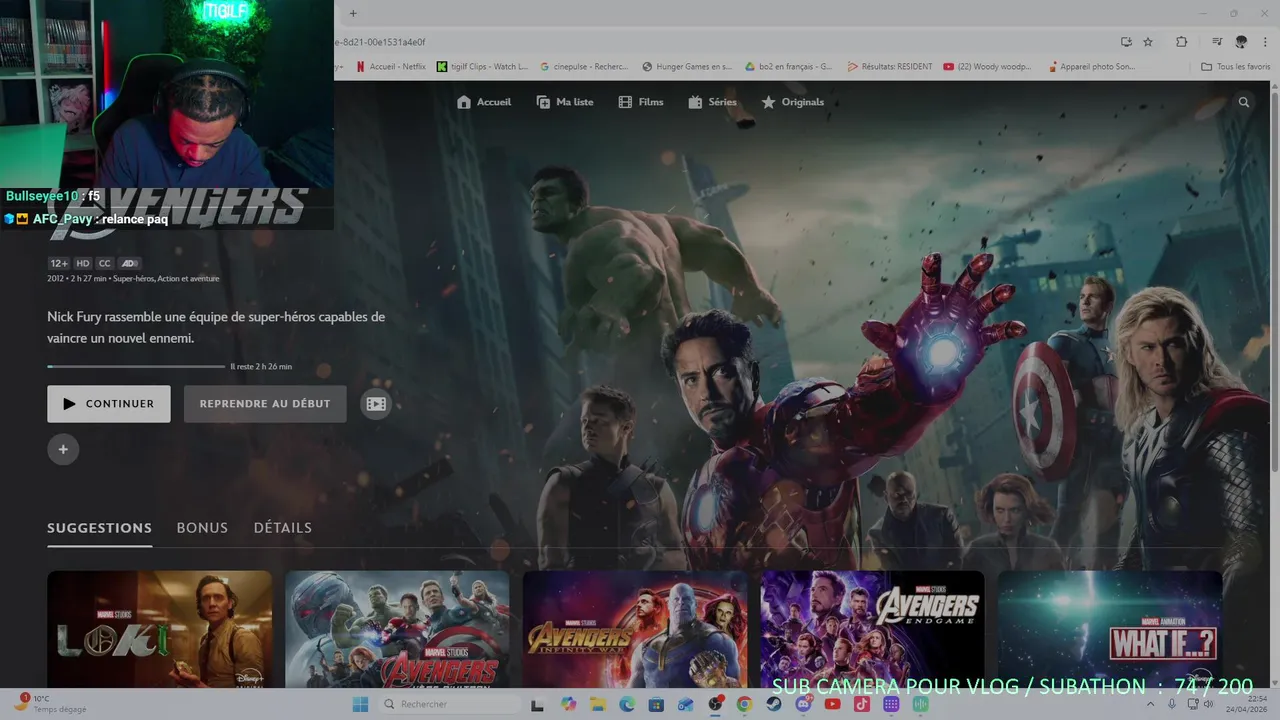Open Microsoft Edge from the taskbar
Viewport: 1280px width, 720px height.
click(627, 704)
